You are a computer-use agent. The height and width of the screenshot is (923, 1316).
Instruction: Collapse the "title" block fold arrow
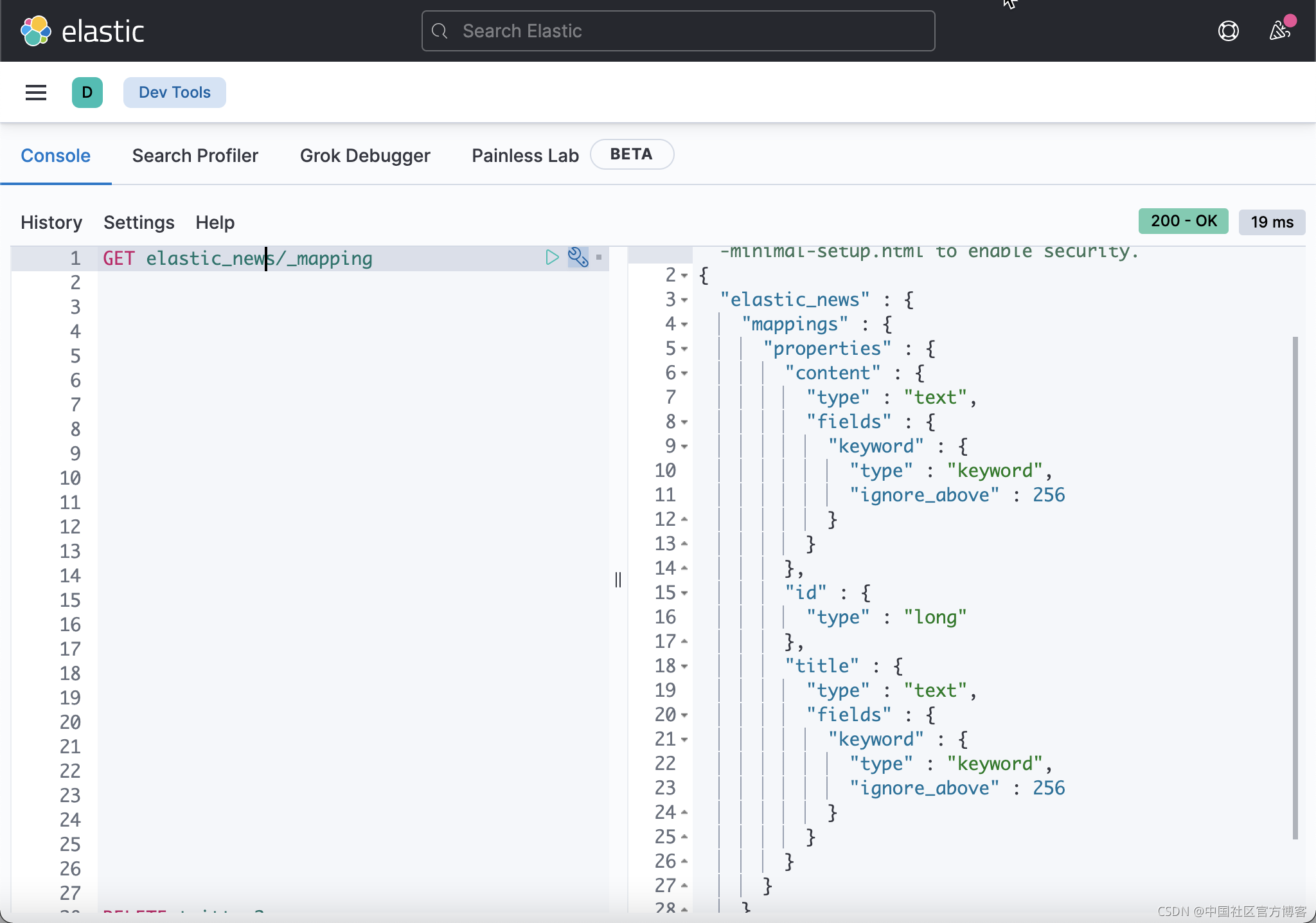(684, 667)
